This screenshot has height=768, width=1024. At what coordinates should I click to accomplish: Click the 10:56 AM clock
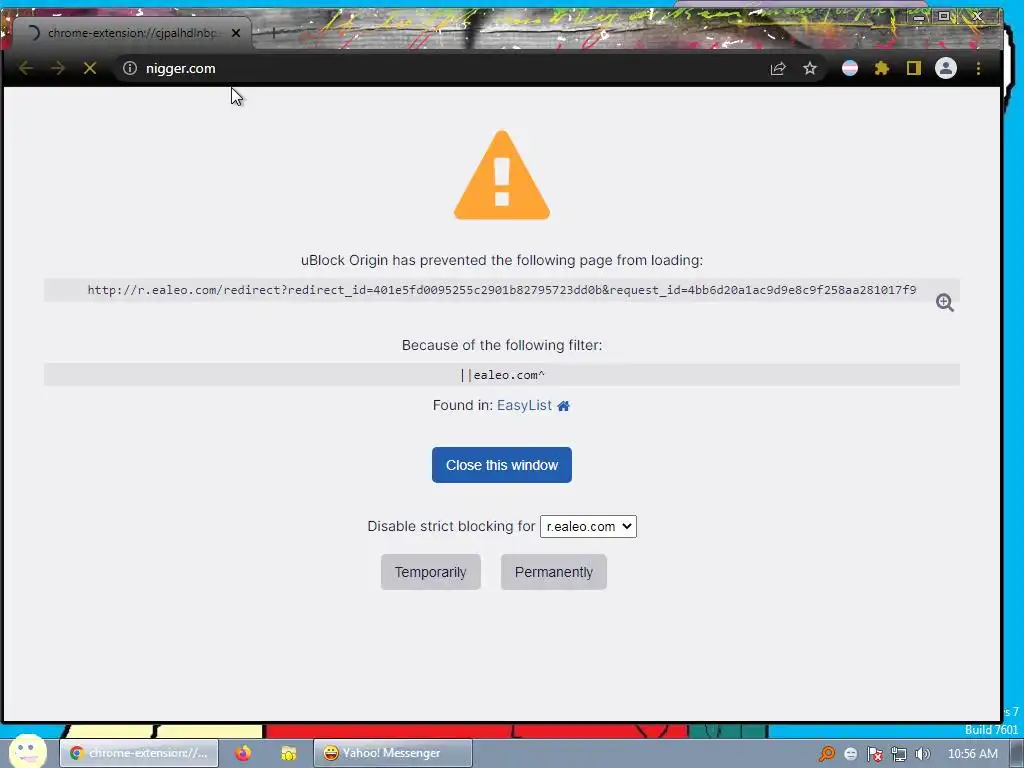[x=972, y=754]
